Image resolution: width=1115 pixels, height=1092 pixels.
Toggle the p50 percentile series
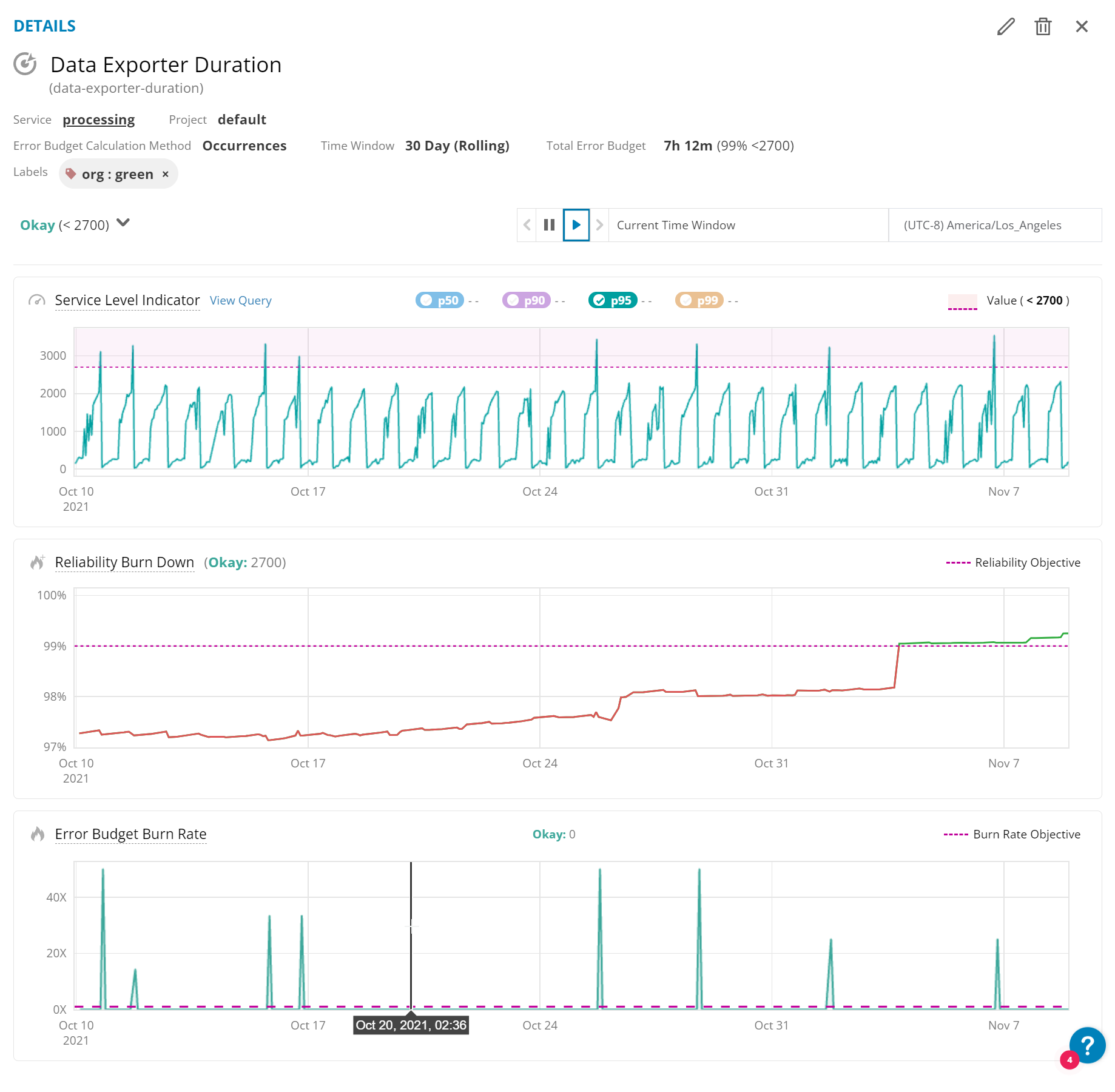pos(440,300)
